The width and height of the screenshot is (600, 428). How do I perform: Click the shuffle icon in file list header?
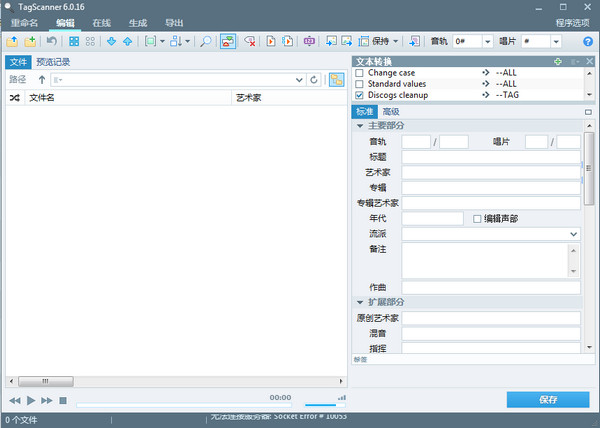coord(15,98)
